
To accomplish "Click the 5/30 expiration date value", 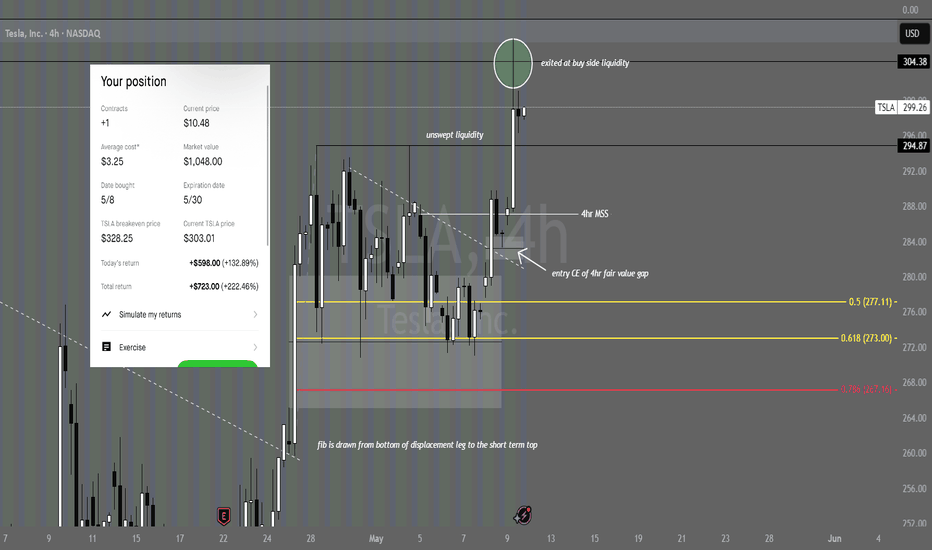I will tap(193, 200).
